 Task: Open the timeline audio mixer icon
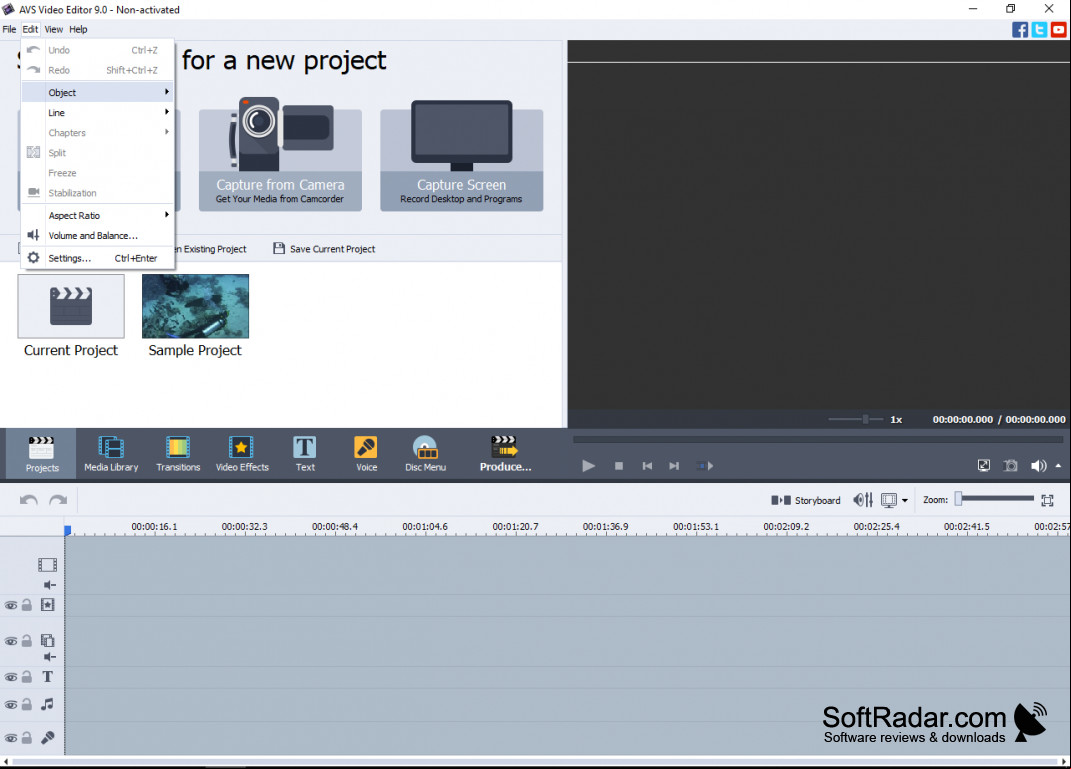click(x=863, y=501)
